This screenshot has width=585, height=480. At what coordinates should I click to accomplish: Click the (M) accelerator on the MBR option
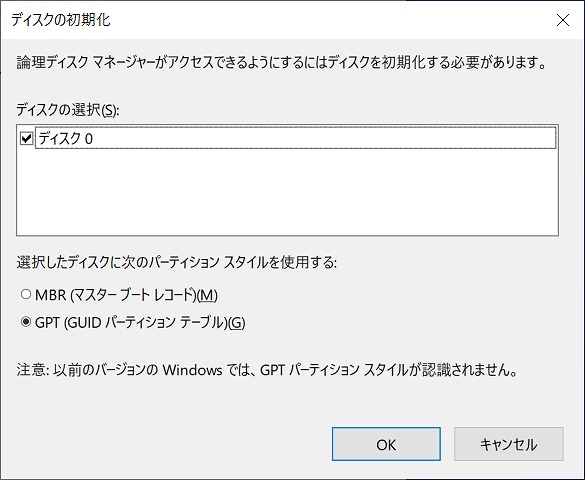pos(207,295)
